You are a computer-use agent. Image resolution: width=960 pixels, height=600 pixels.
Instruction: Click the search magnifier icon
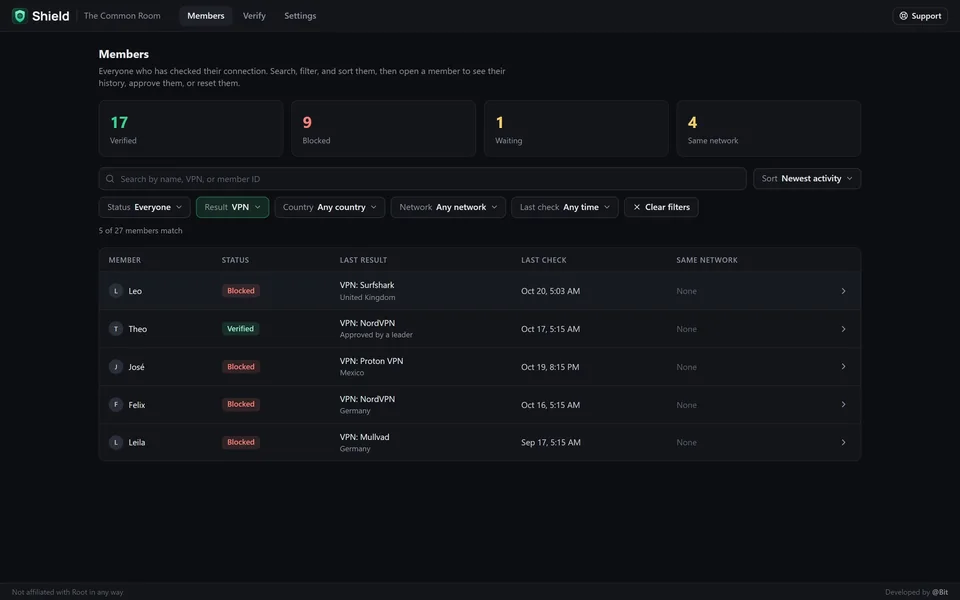110,179
